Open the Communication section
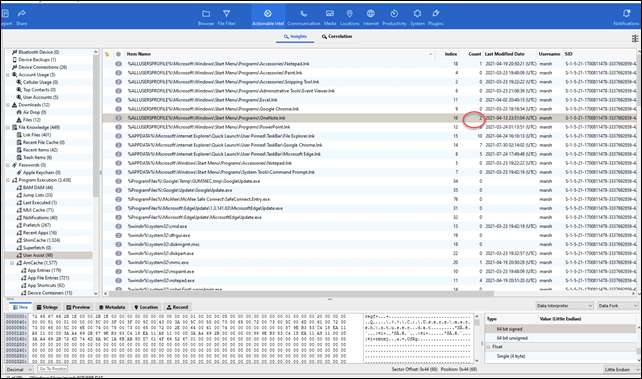This screenshot has width=642, height=379. point(304,17)
